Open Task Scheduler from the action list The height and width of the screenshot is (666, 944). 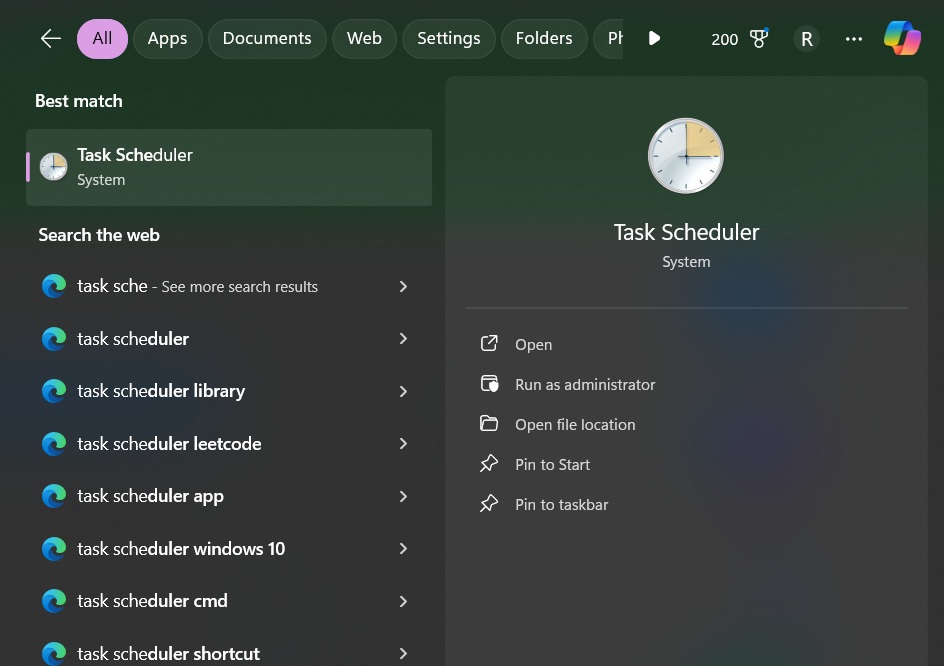click(x=533, y=344)
